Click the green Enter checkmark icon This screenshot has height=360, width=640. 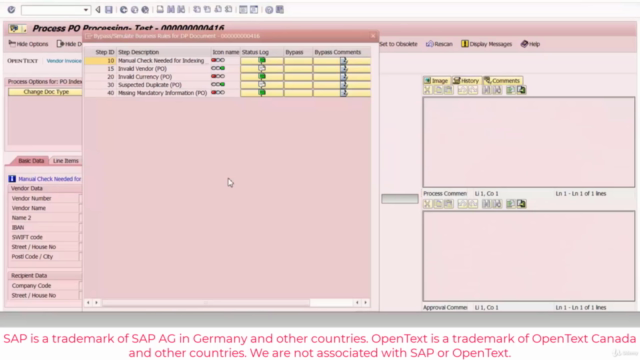(x=11, y=9)
